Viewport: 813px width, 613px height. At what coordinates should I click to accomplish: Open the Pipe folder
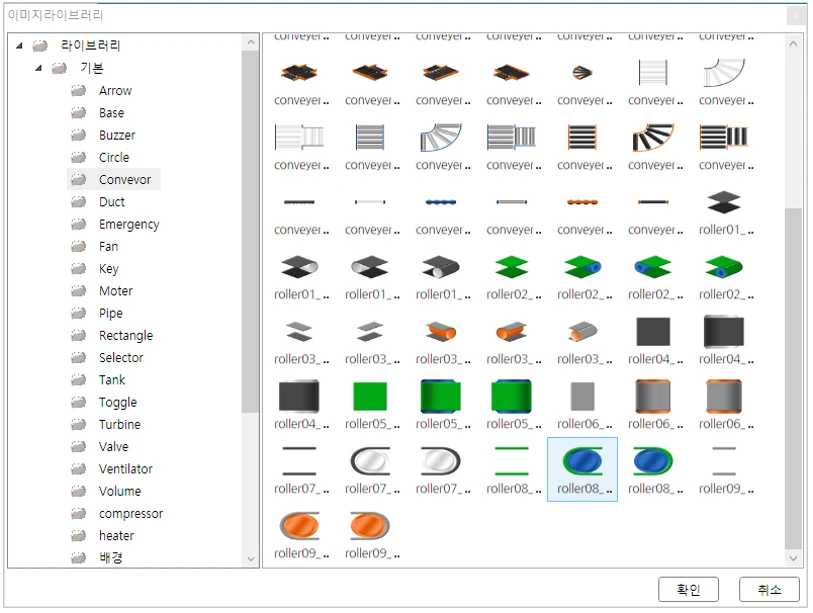(111, 313)
